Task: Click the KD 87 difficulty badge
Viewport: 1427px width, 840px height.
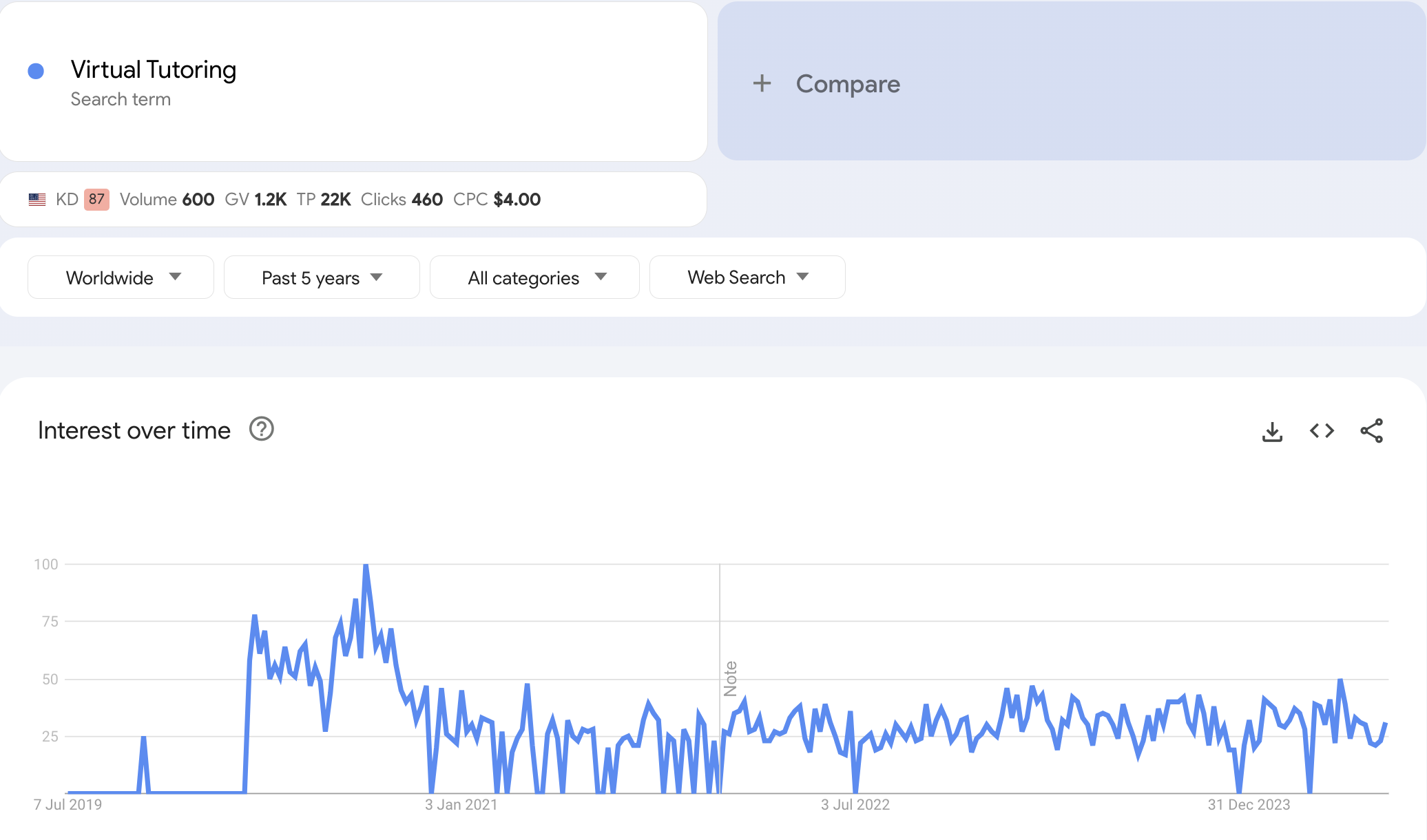Action: point(96,200)
